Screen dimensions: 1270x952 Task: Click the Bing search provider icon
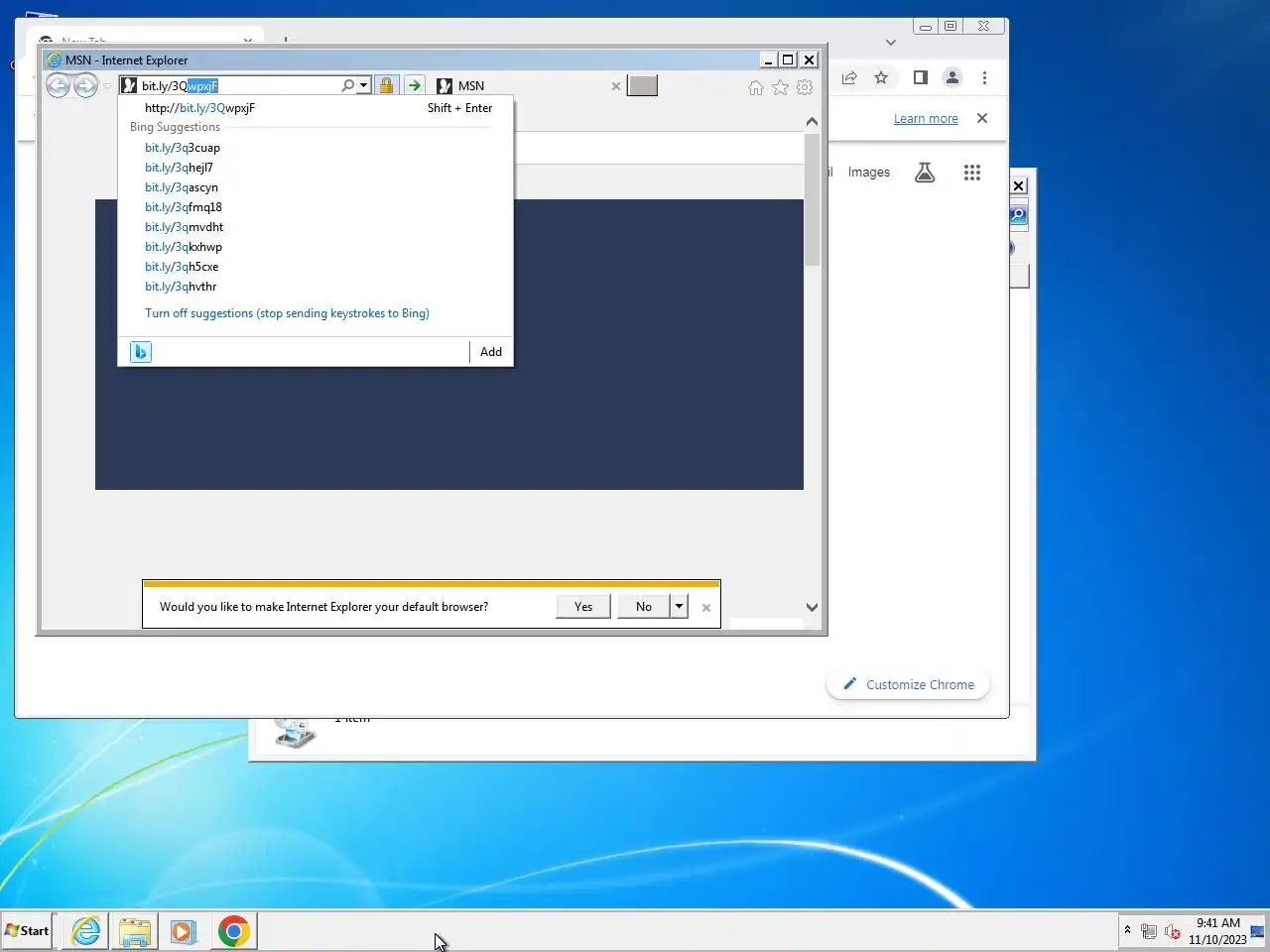click(x=141, y=352)
